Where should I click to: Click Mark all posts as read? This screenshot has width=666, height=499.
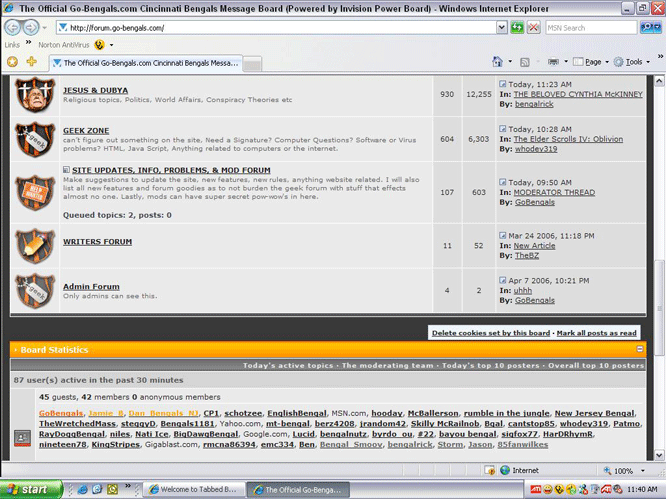pos(596,333)
